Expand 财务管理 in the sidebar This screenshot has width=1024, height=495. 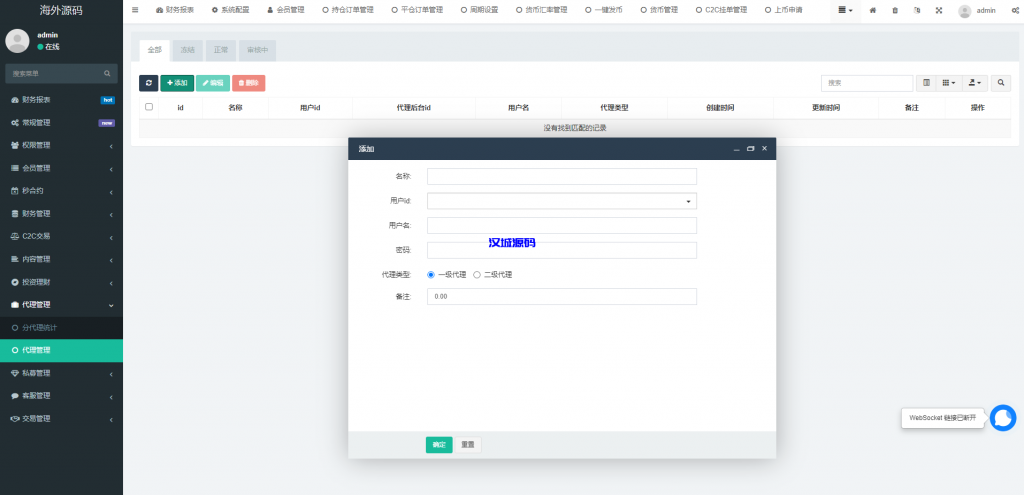61,214
